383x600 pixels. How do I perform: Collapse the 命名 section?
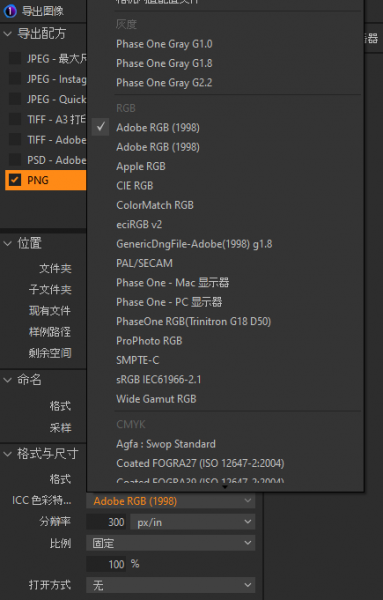coord(7,380)
